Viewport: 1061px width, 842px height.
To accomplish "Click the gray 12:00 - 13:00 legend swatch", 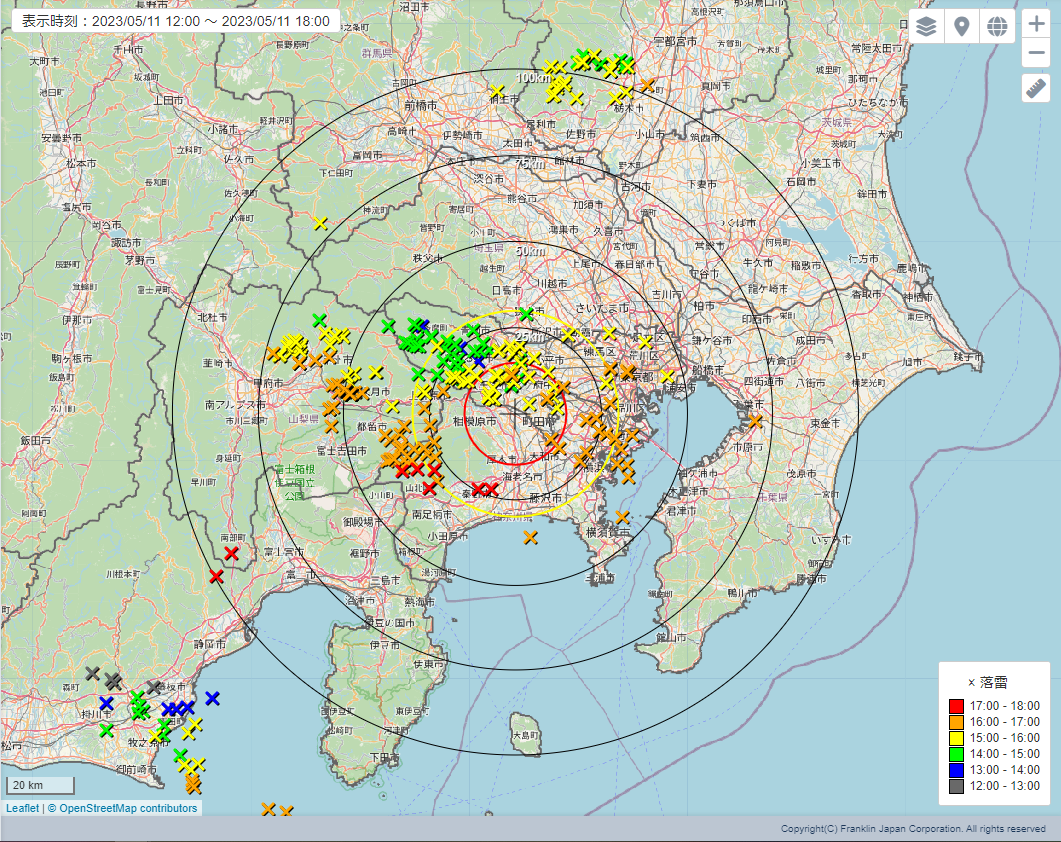I will click(x=956, y=787).
